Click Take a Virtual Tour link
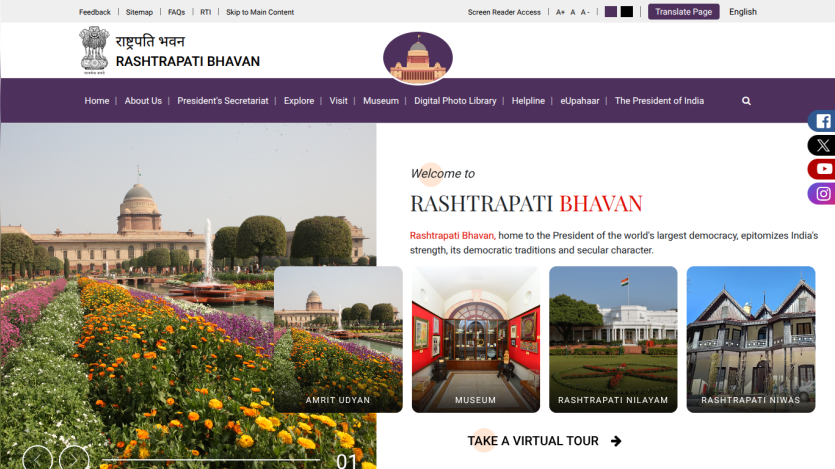The width and height of the screenshot is (835, 469). 533,441
